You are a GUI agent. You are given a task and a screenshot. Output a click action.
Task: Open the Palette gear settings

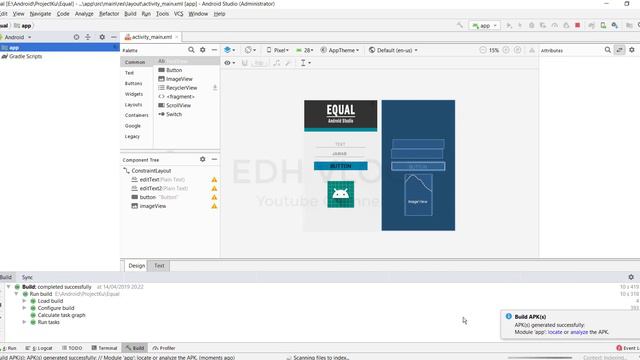point(202,50)
